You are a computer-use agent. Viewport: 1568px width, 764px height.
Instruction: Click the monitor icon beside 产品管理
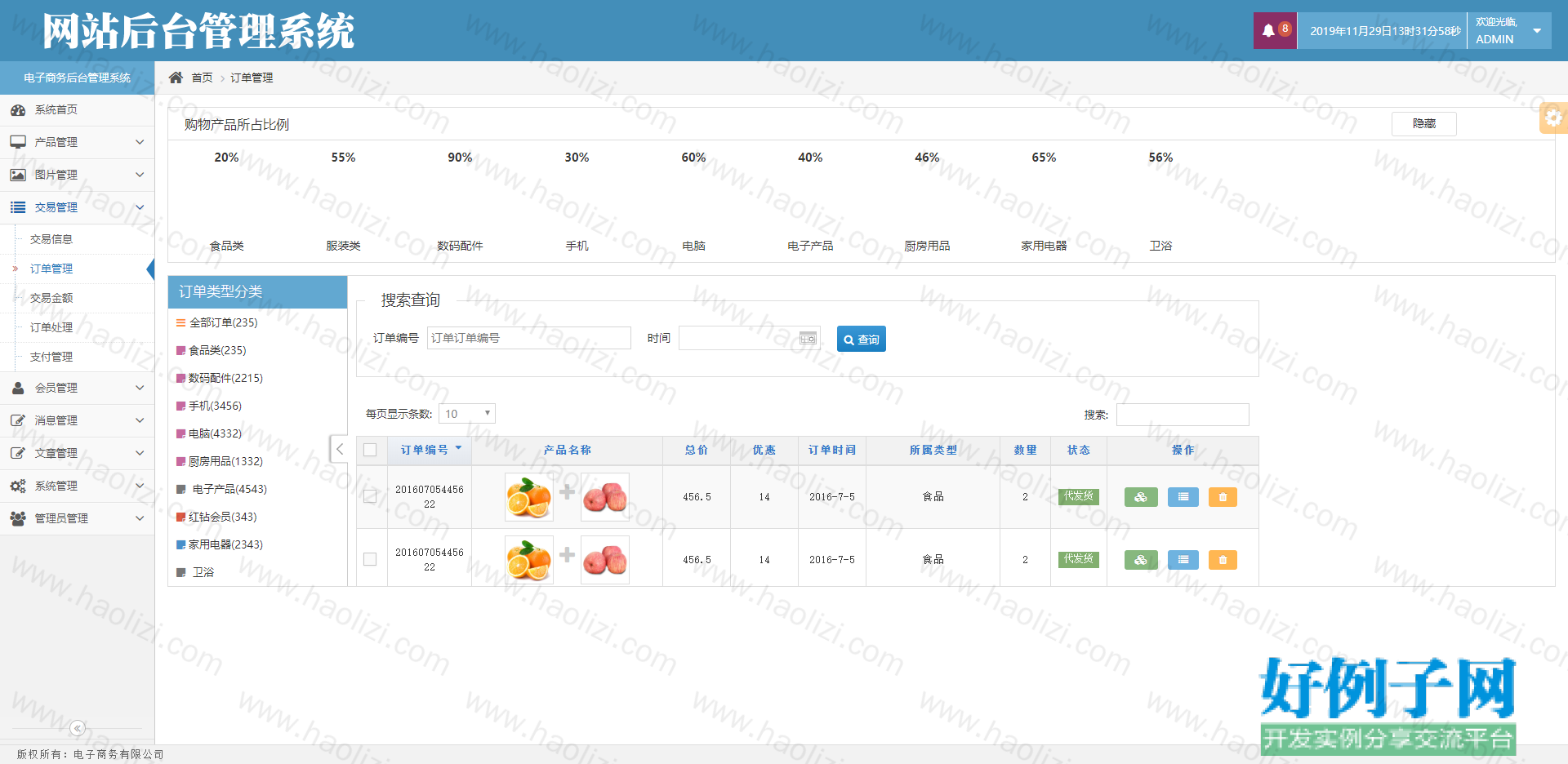(x=18, y=142)
